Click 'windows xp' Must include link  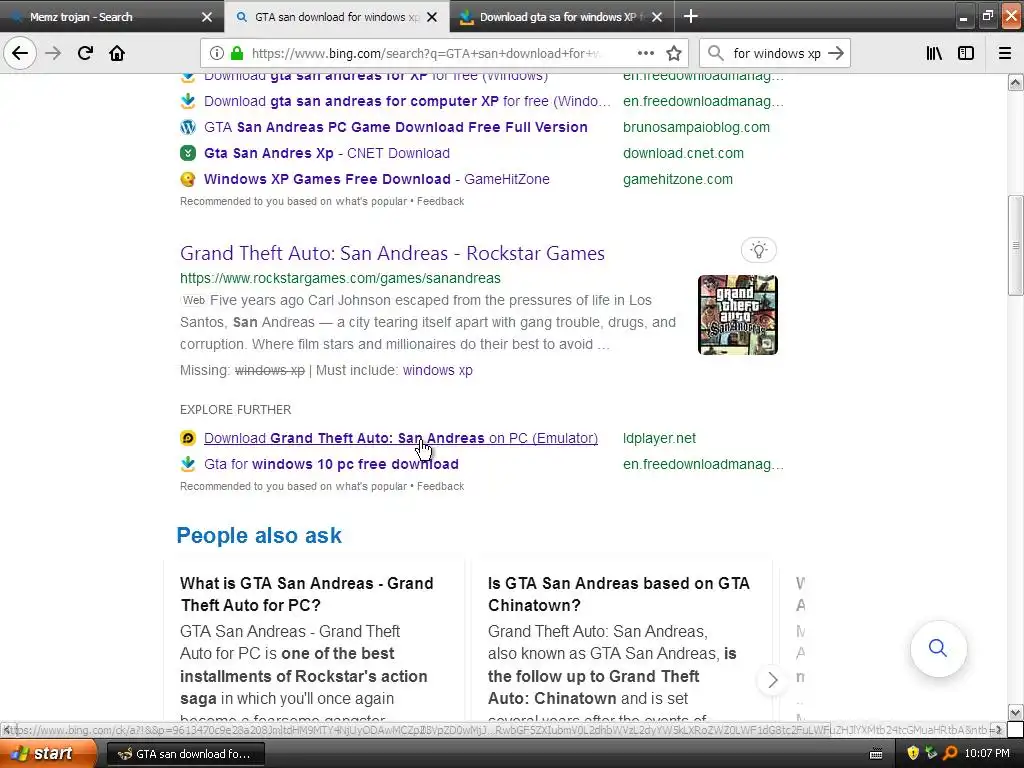[x=438, y=370]
